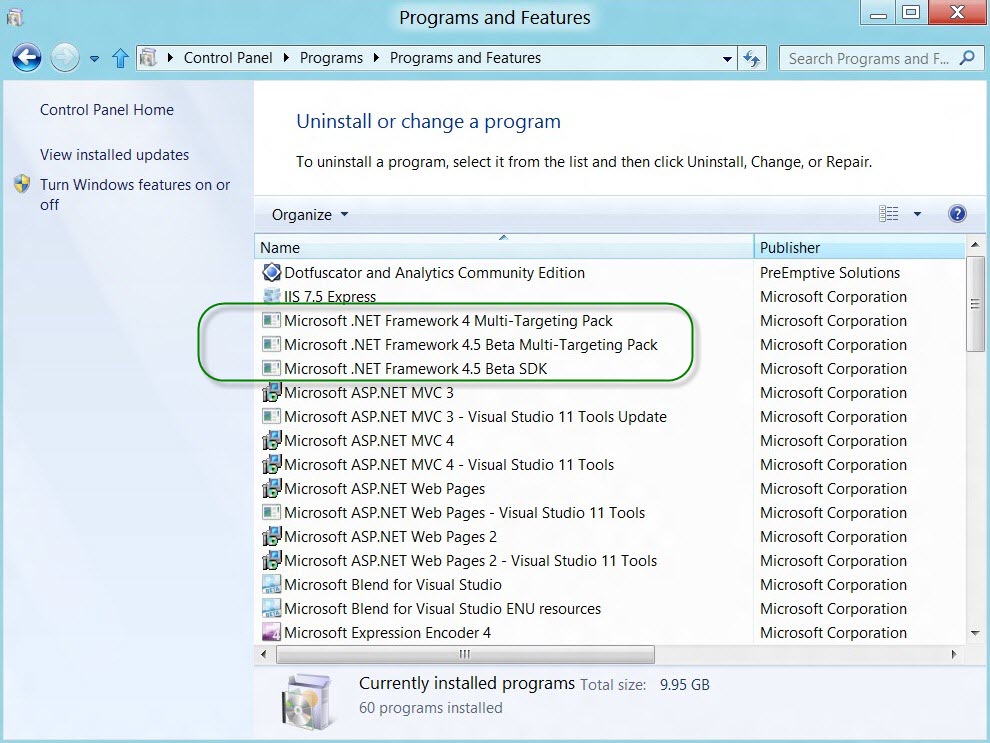Image resolution: width=990 pixels, height=743 pixels.
Task: Click icon of MVC 4 - Visual Studio 11 Tools
Action: (x=271, y=465)
